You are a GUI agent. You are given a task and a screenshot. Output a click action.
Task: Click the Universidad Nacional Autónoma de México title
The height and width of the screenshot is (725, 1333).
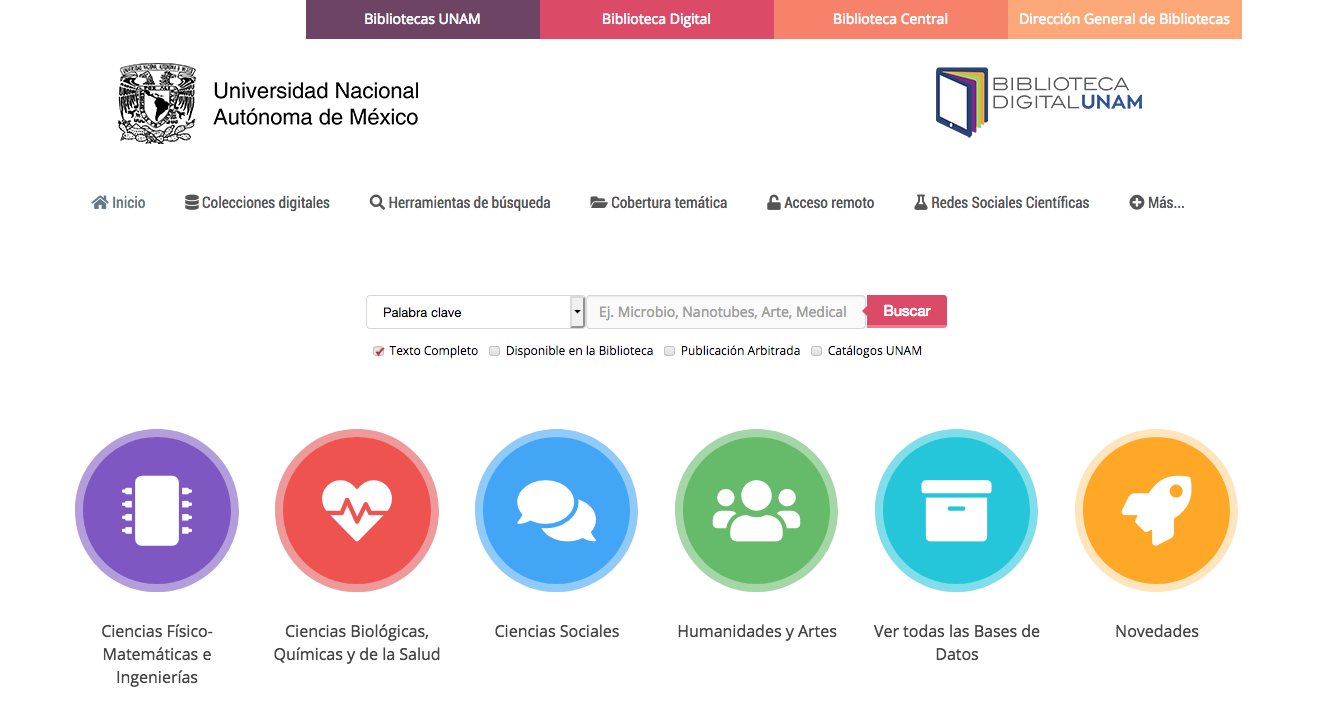pos(316,104)
